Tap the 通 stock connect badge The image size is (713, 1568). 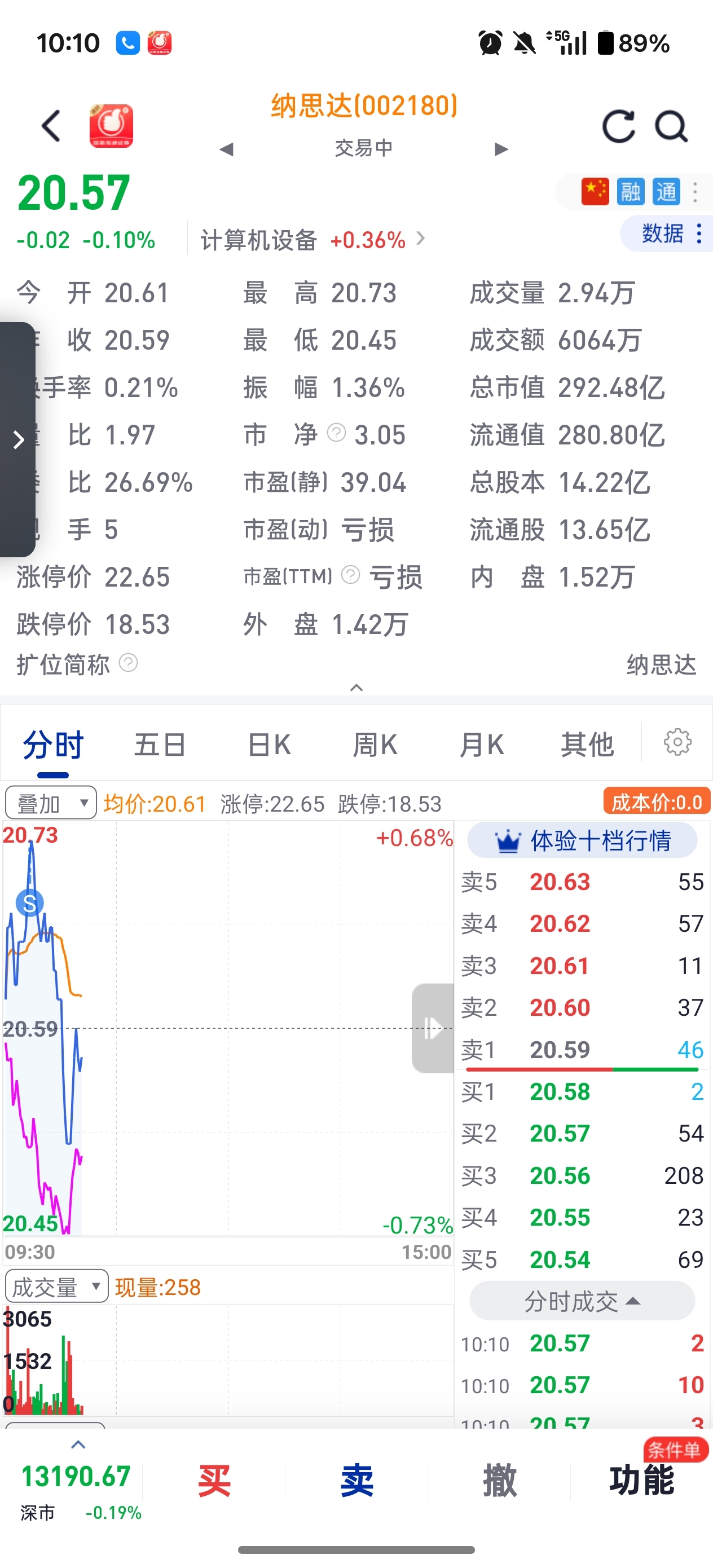pos(666,192)
